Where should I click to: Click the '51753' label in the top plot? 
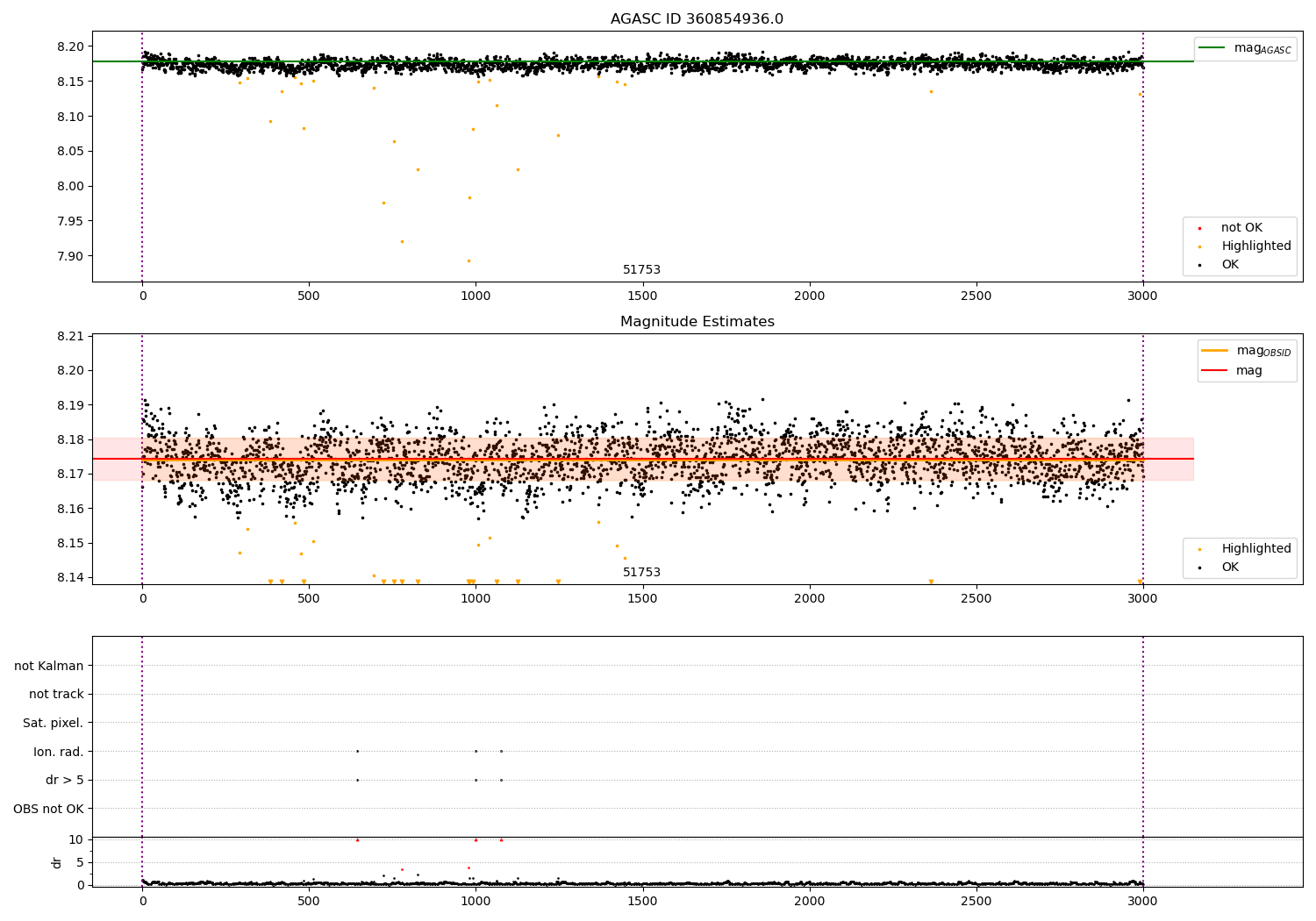click(x=641, y=270)
